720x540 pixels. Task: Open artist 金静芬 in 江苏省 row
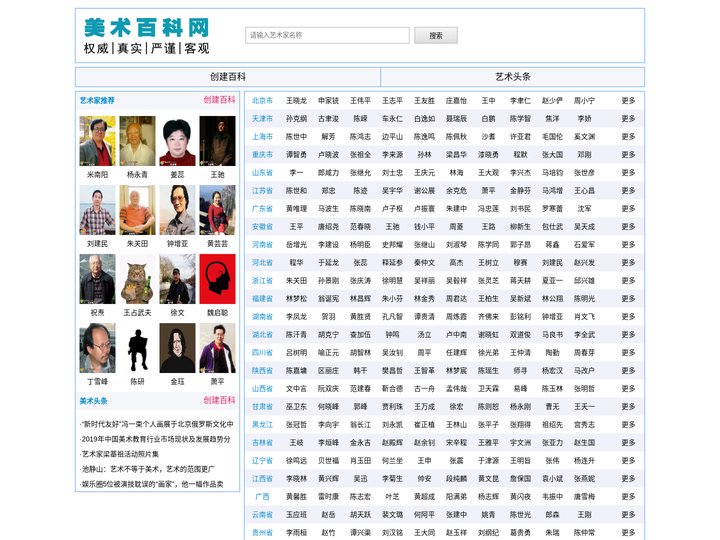click(520, 191)
